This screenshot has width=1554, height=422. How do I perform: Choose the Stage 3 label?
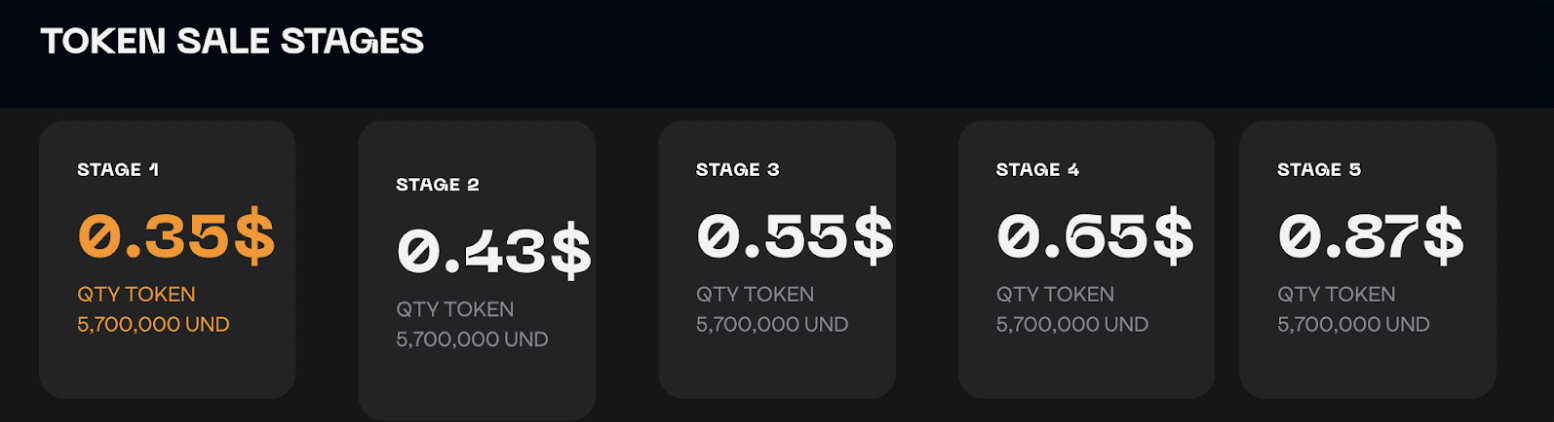[738, 169]
